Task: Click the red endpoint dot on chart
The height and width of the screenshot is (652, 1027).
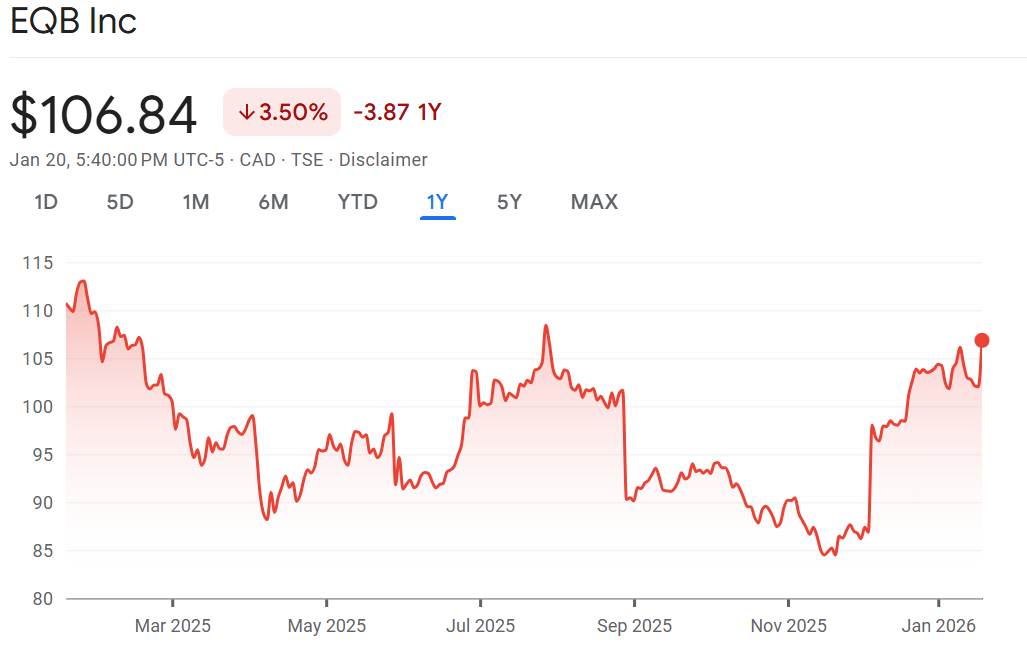Action: coord(982,341)
